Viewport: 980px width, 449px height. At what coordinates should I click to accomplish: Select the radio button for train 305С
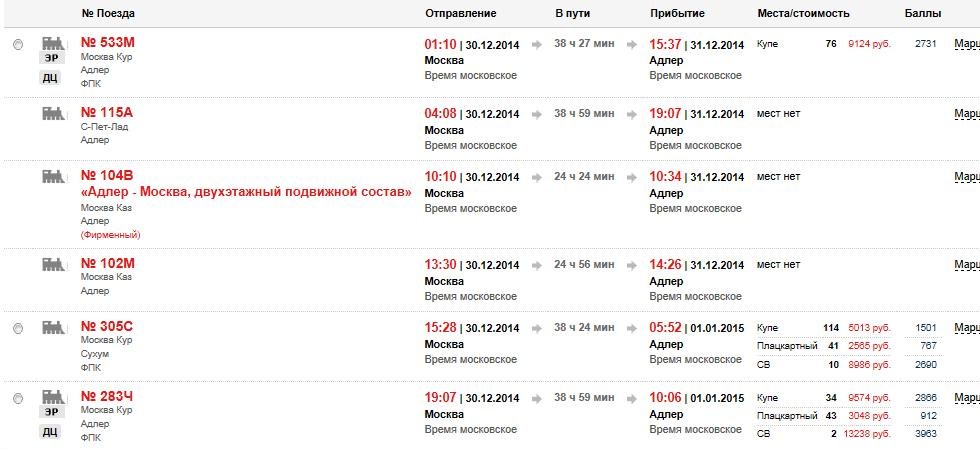coord(18,328)
